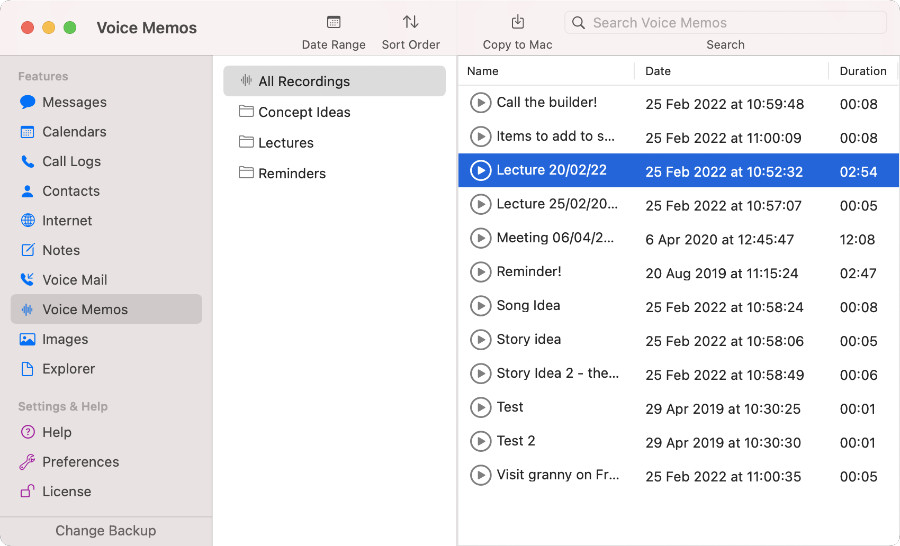
Task: Play the Song Idea recording
Action: pos(480,306)
